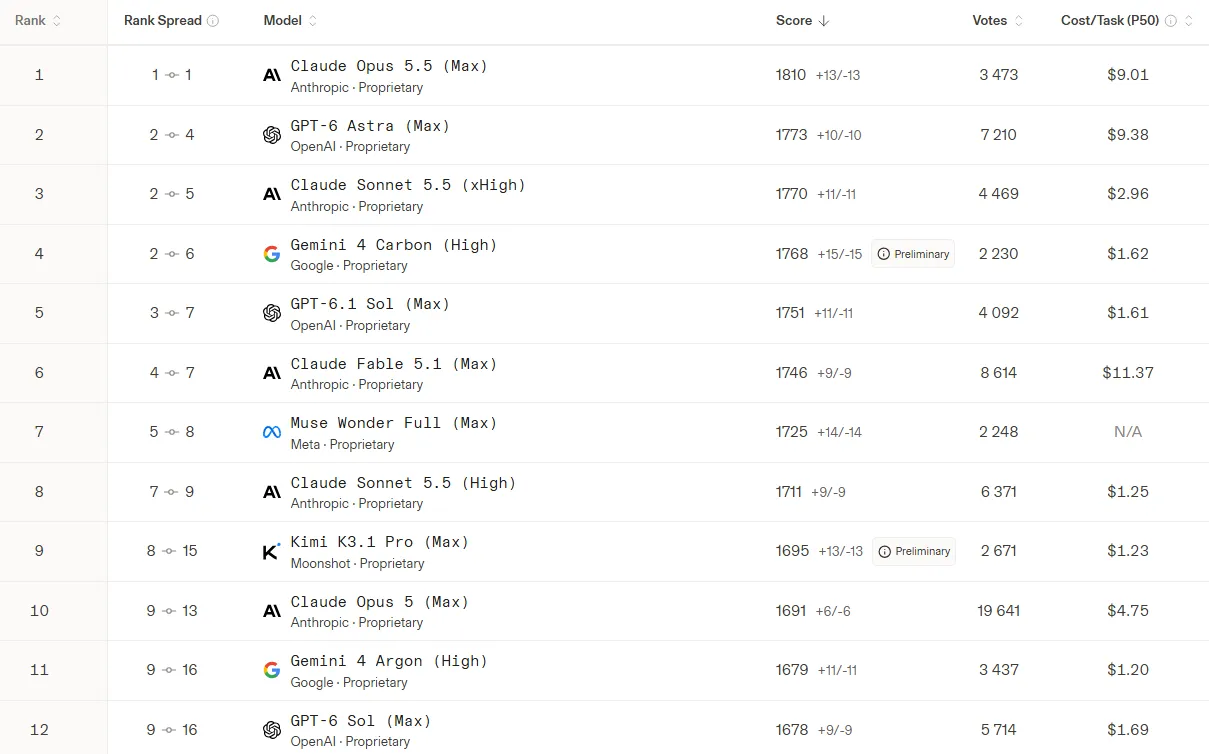Click the Google logo beside Gemini 4 Argon
Screen dimensions: 1209x754
(271, 670)
